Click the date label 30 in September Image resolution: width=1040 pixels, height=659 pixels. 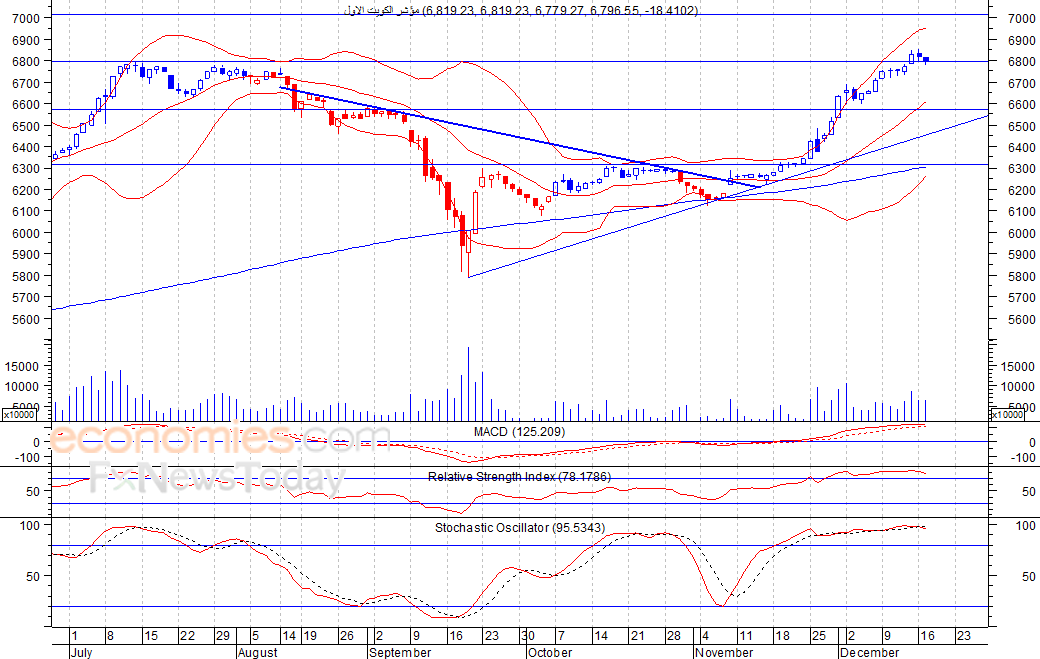[x=527, y=636]
